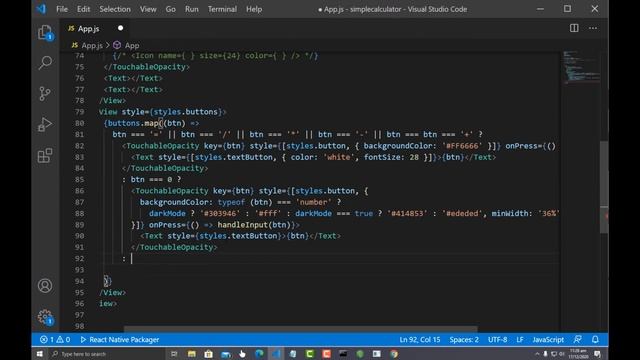Open the Source Control view
Image resolution: width=640 pixels, height=360 pixels.
(45, 93)
